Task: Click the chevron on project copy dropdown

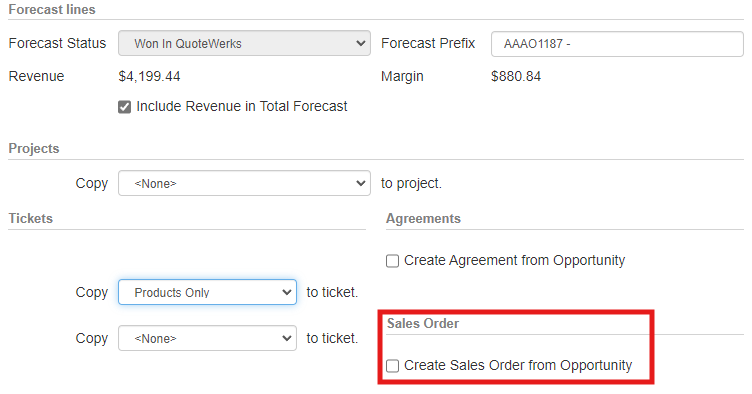Action: click(x=361, y=183)
